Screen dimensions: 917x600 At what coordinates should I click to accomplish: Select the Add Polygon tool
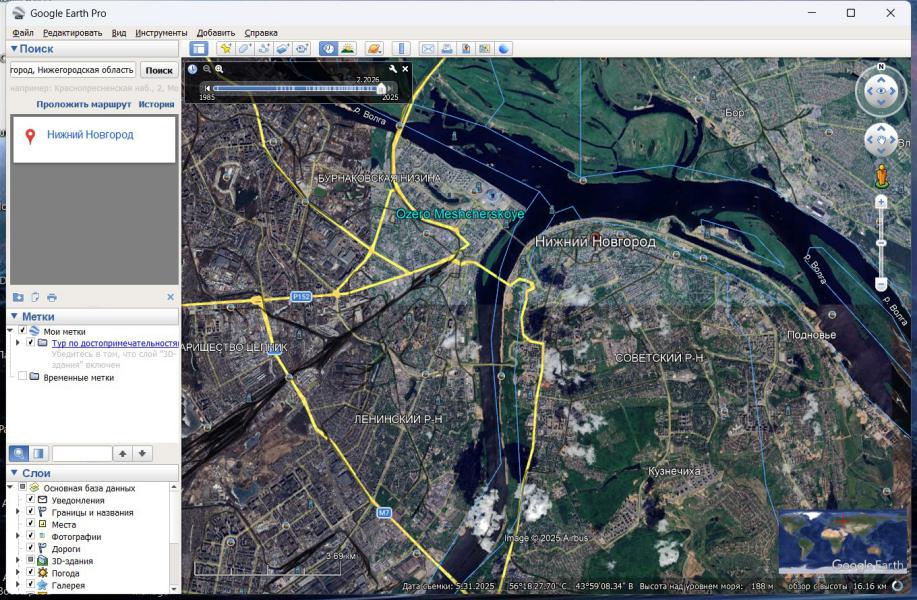click(245, 48)
